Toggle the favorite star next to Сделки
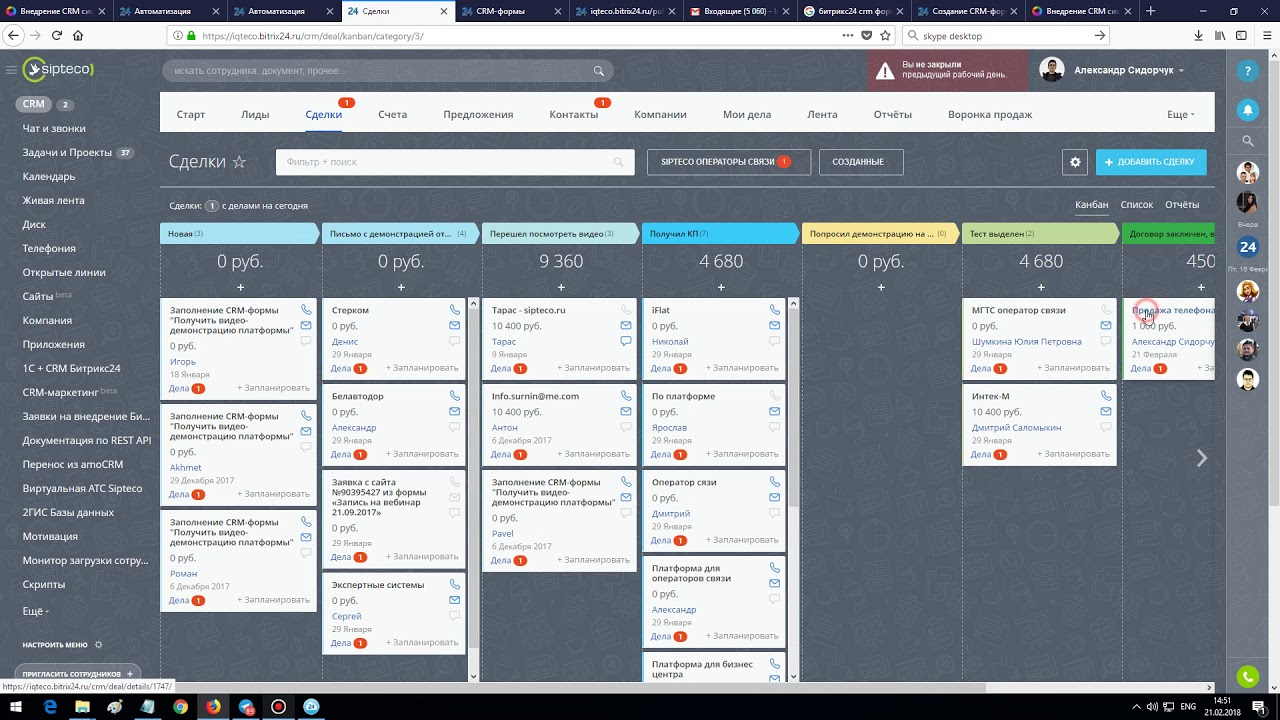This screenshot has width=1280, height=720. pyautogui.click(x=239, y=162)
